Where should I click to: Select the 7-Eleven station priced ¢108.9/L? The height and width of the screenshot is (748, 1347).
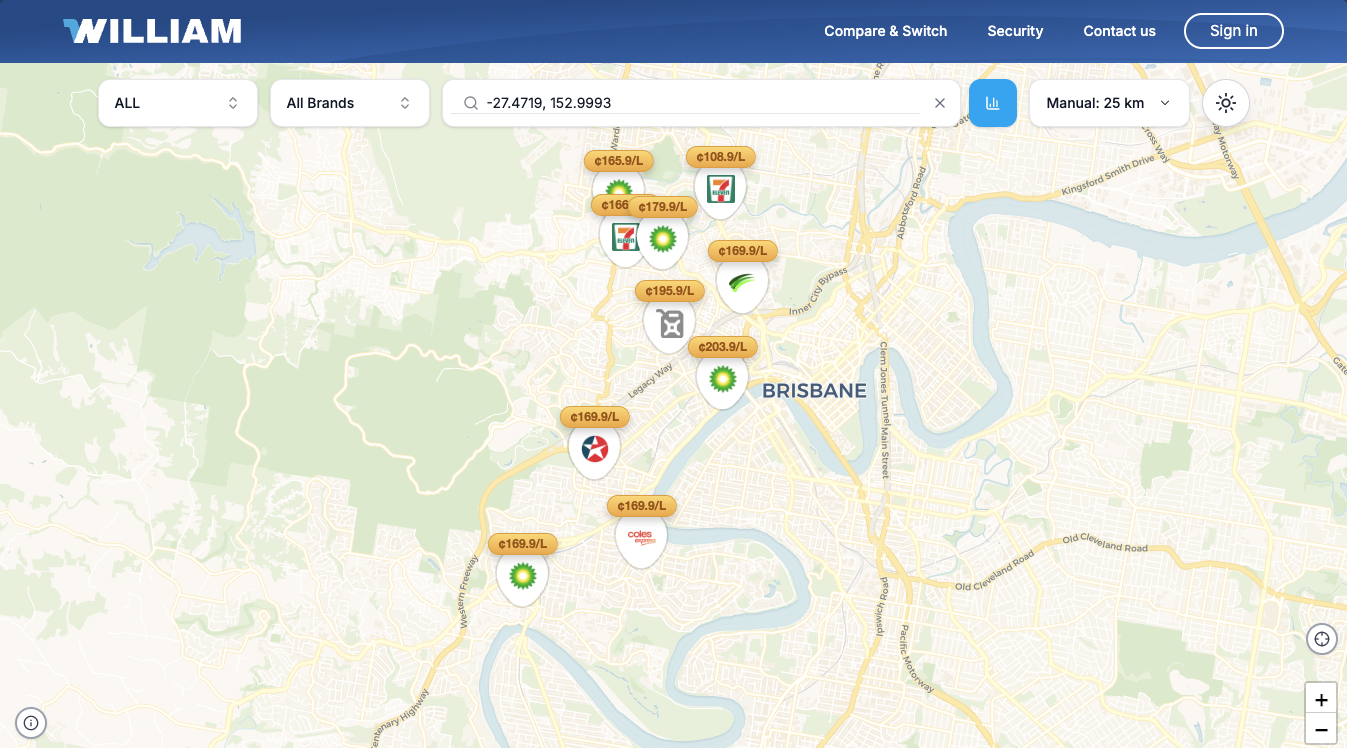pos(720,188)
